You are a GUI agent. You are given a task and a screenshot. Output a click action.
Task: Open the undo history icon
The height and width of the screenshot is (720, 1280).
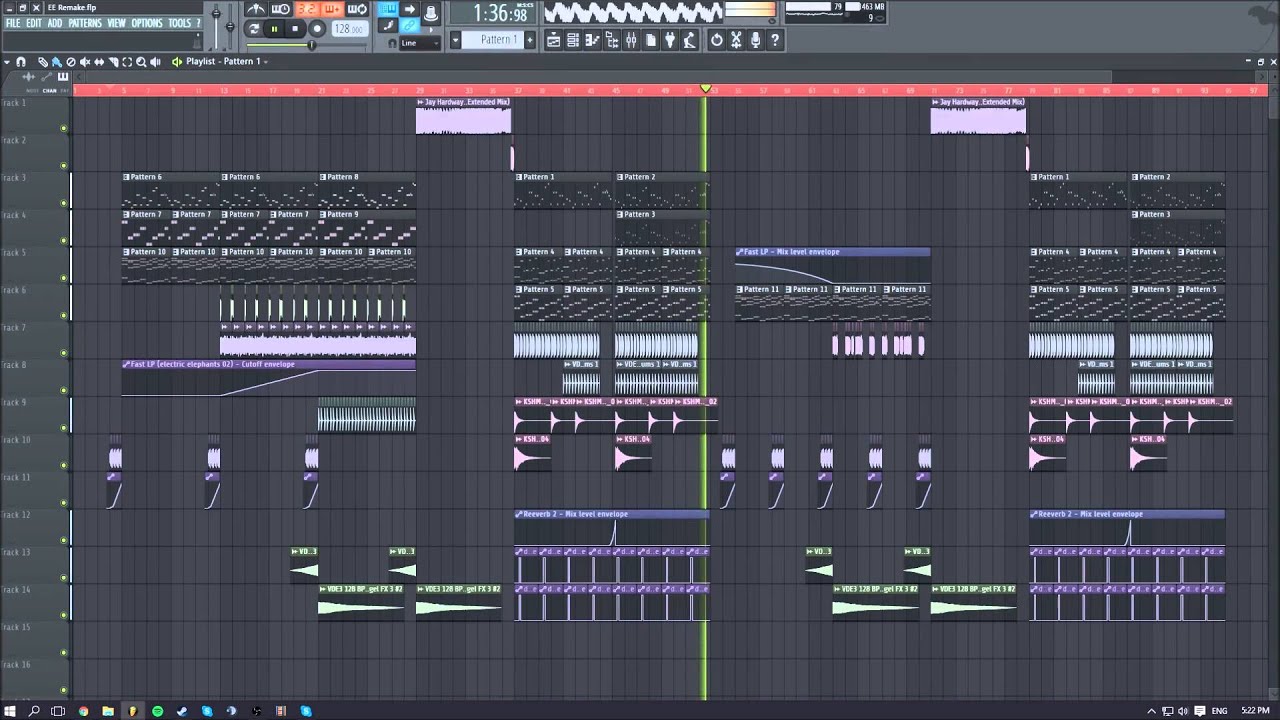[x=717, y=40]
